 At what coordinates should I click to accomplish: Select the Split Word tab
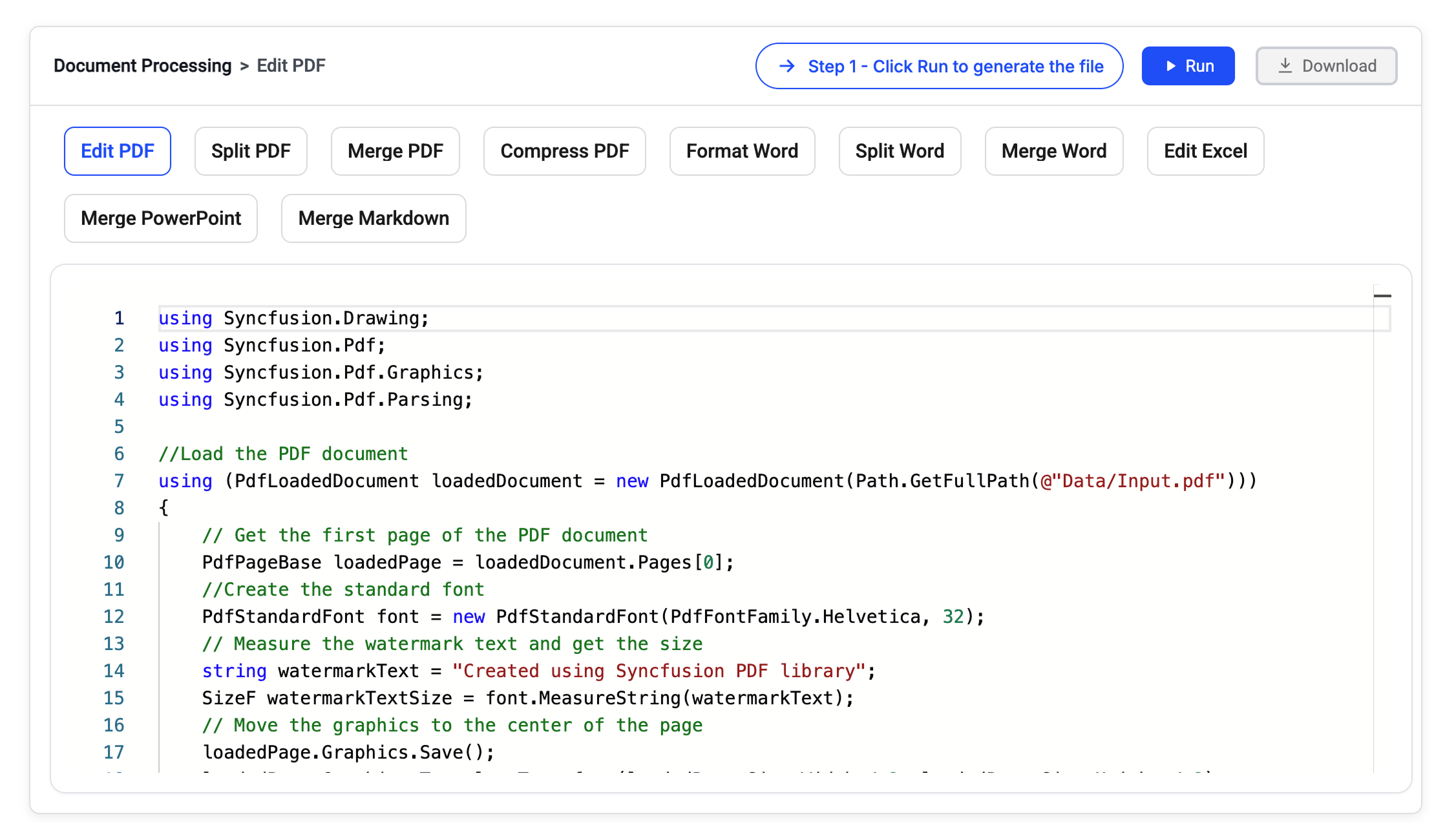(x=900, y=151)
